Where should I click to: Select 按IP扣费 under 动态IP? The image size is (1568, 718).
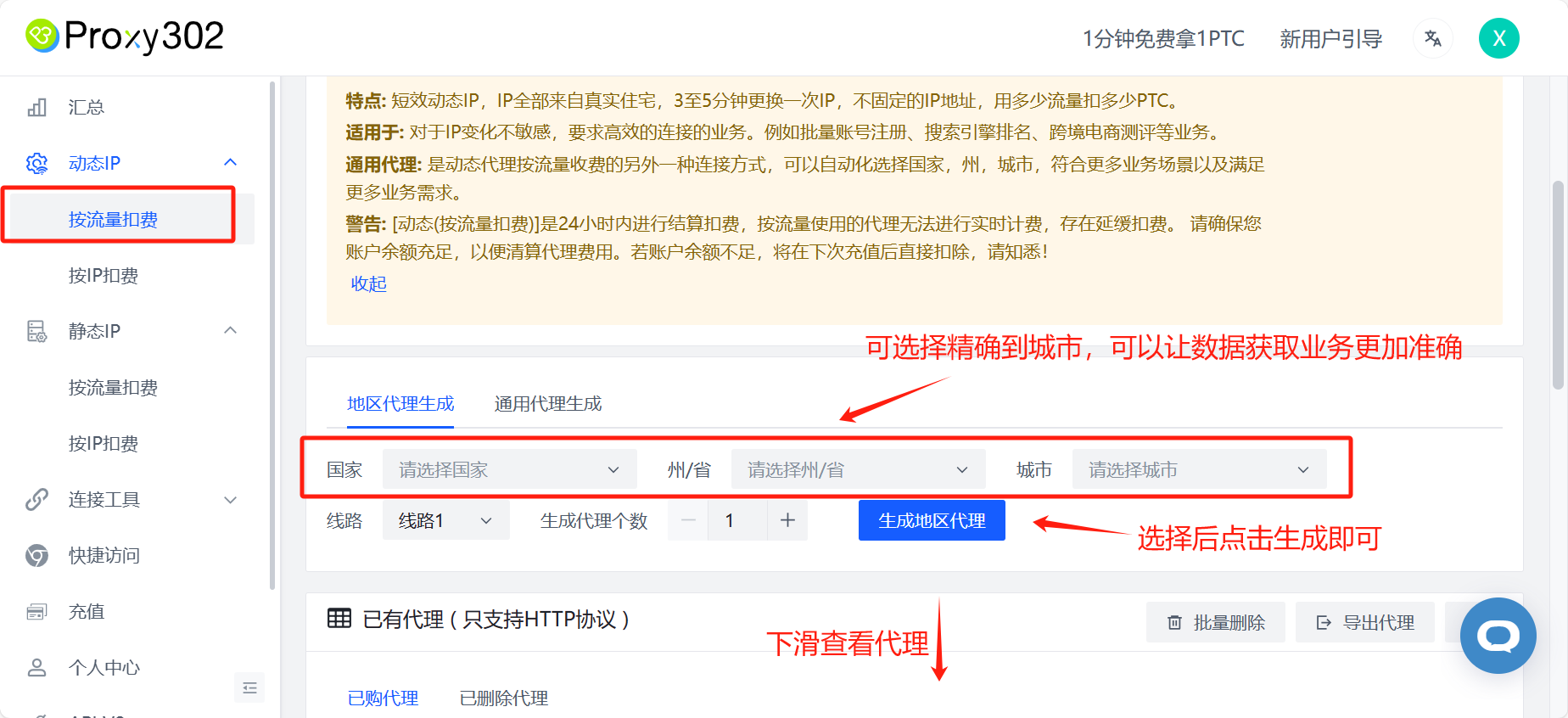(104, 275)
